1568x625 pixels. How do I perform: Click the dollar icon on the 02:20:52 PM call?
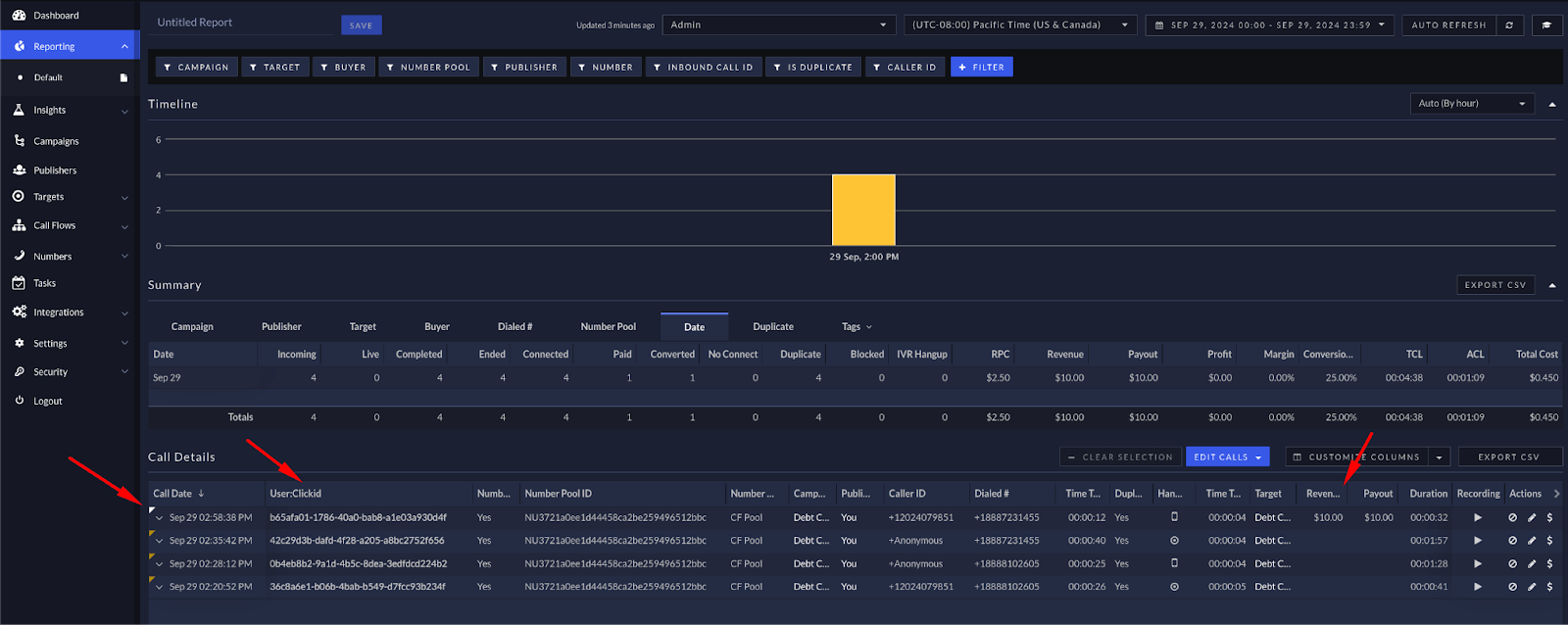point(1549,587)
